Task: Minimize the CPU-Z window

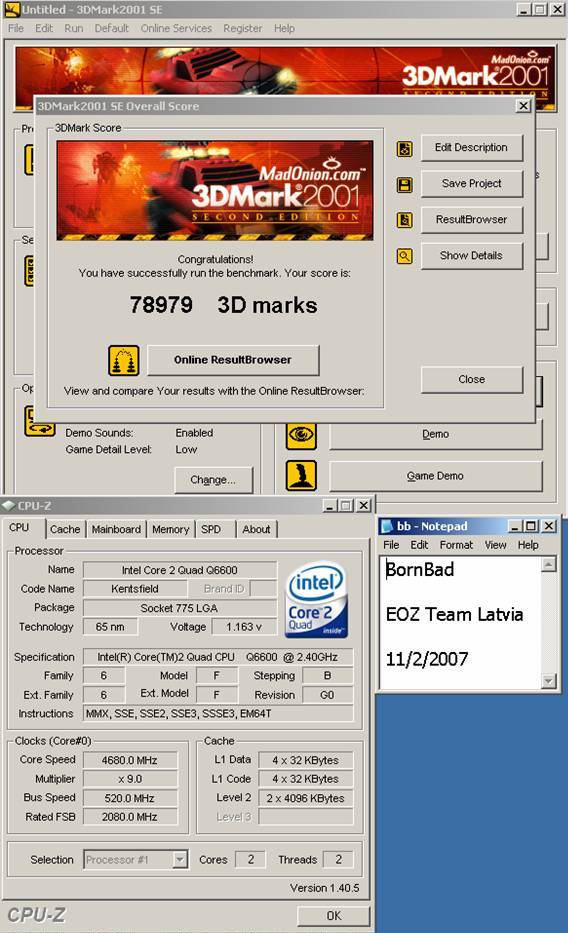Action: 330,505
